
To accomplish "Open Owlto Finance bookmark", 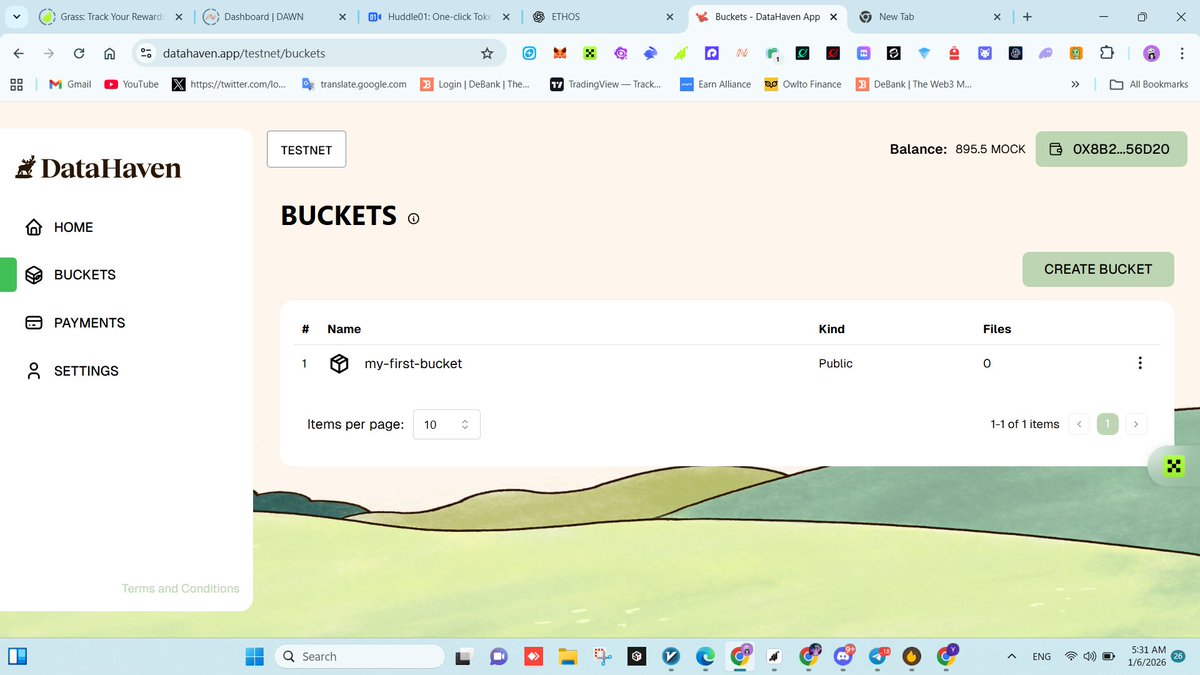I will (x=803, y=84).
